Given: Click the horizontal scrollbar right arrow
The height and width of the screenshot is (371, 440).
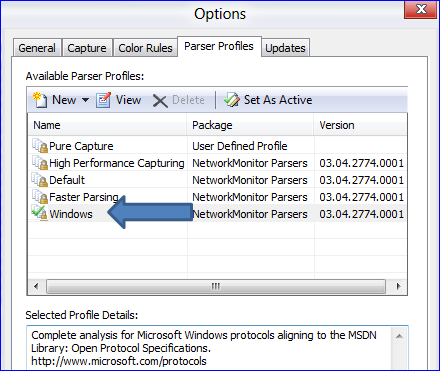Looking at the screenshot, I should click(x=398, y=286).
